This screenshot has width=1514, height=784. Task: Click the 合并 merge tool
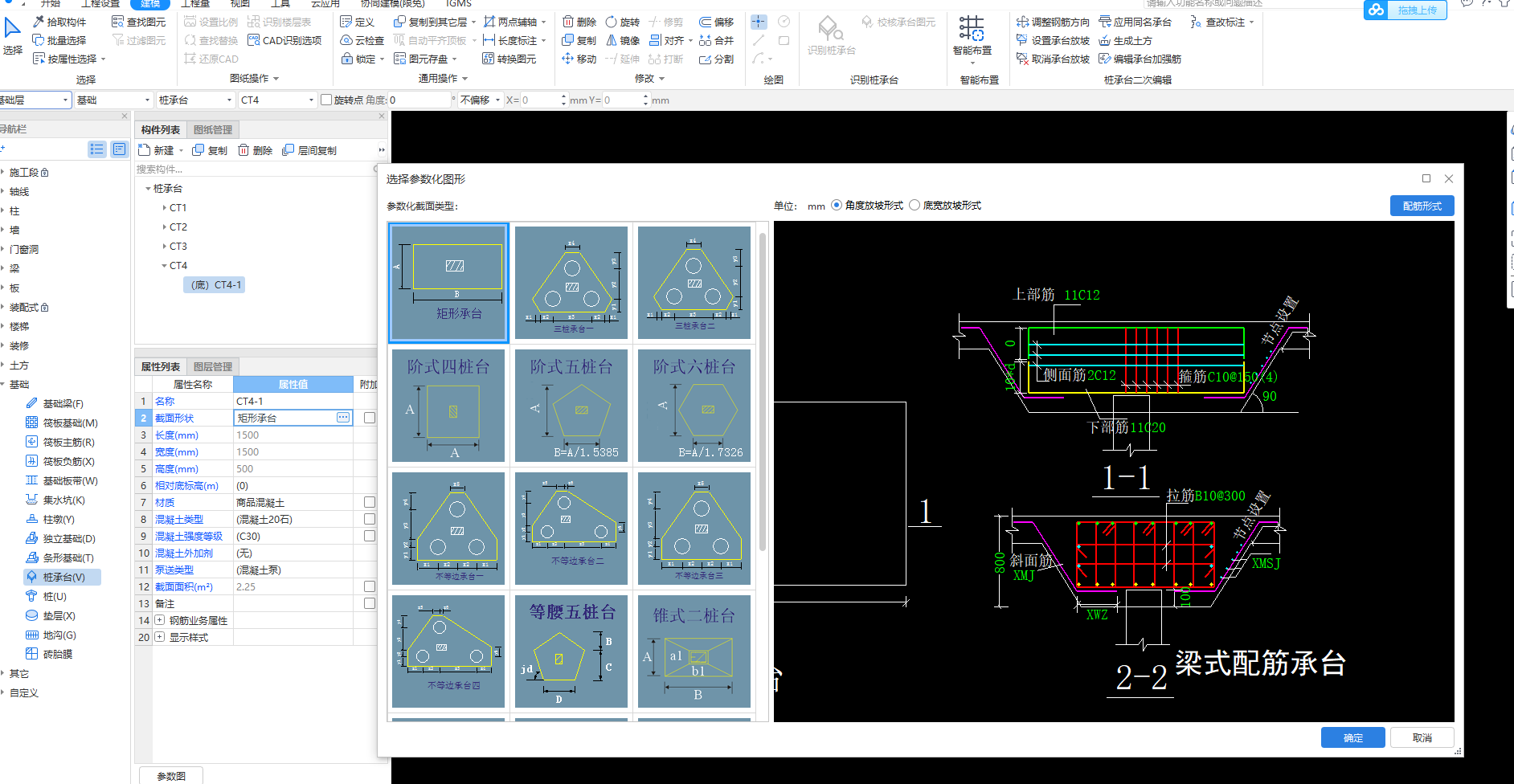(717, 40)
